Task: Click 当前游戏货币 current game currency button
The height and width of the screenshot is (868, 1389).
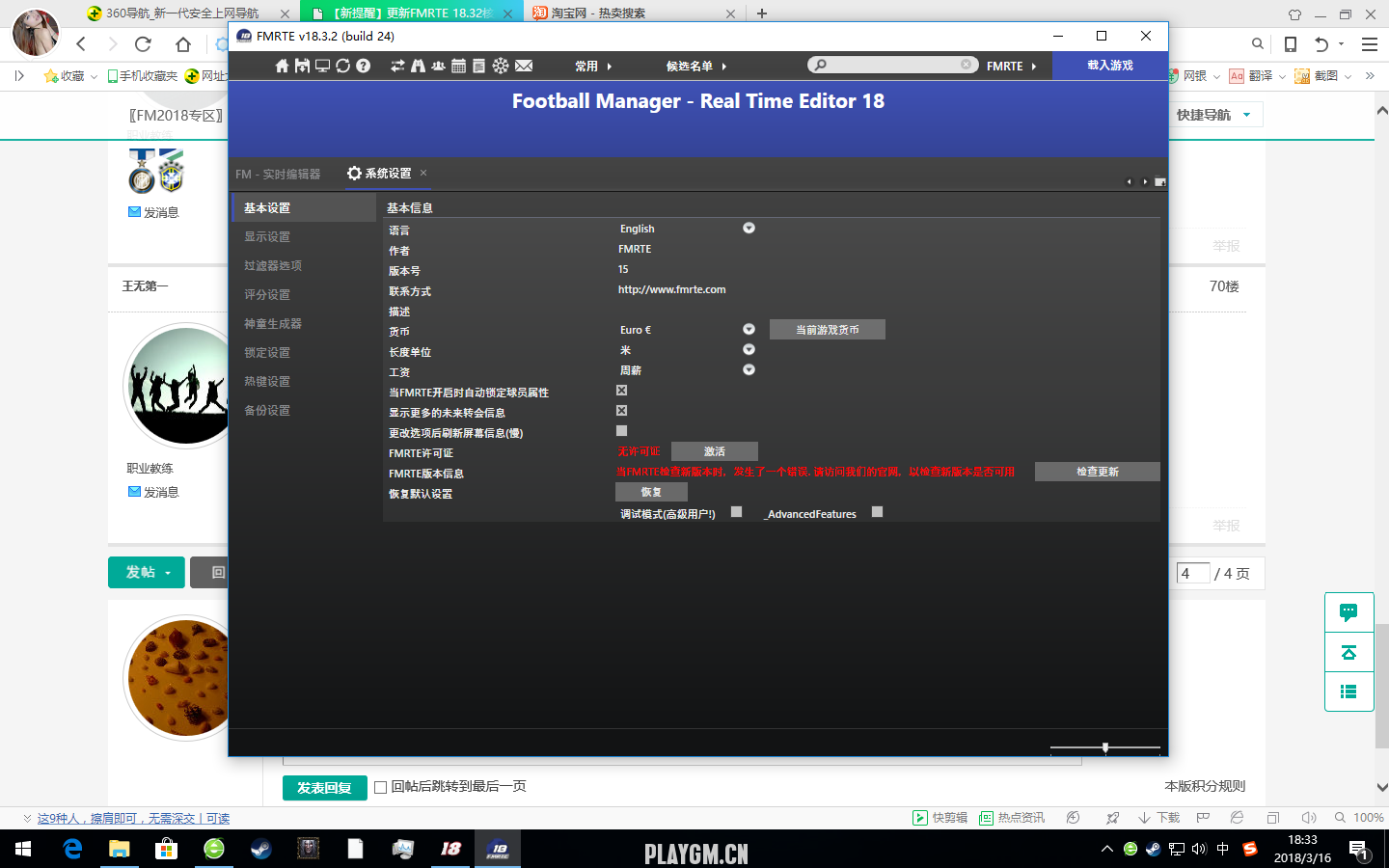Action: tap(828, 330)
